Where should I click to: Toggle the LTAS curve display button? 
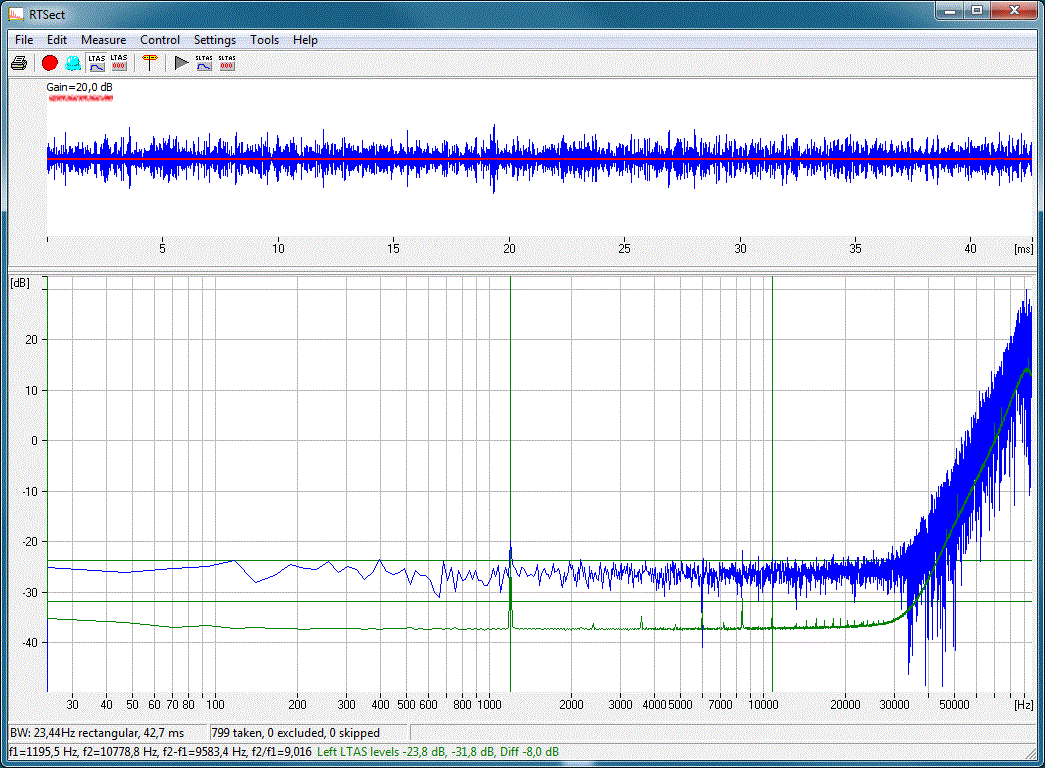[x=97, y=63]
